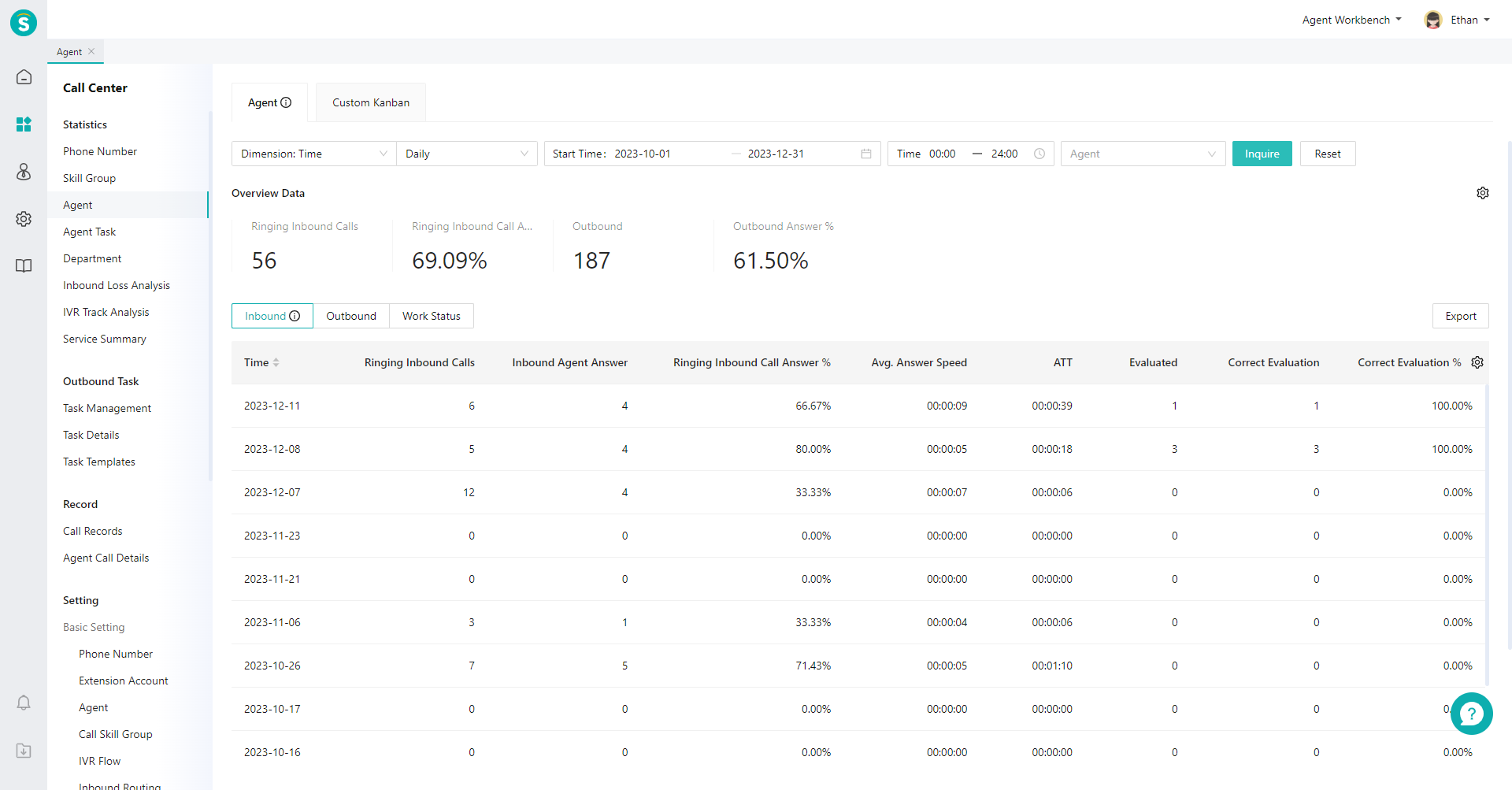Select the Agent page tab label
The height and width of the screenshot is (790, 1512).
pos(69,52)
